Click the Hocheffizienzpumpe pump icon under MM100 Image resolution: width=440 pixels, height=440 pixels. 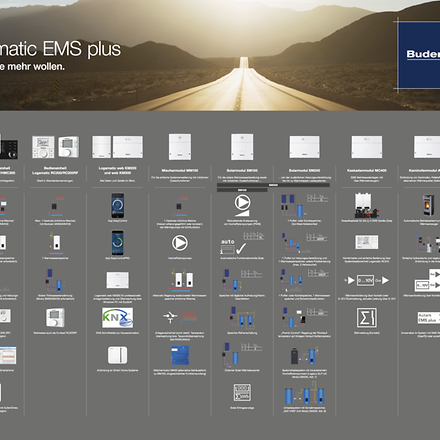[x=180, y=243]
